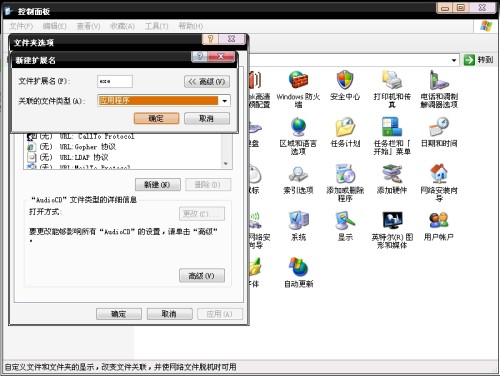The image size is (500, 376).
Task: Close the 新建扩展名 dialog
Action: 221,56
